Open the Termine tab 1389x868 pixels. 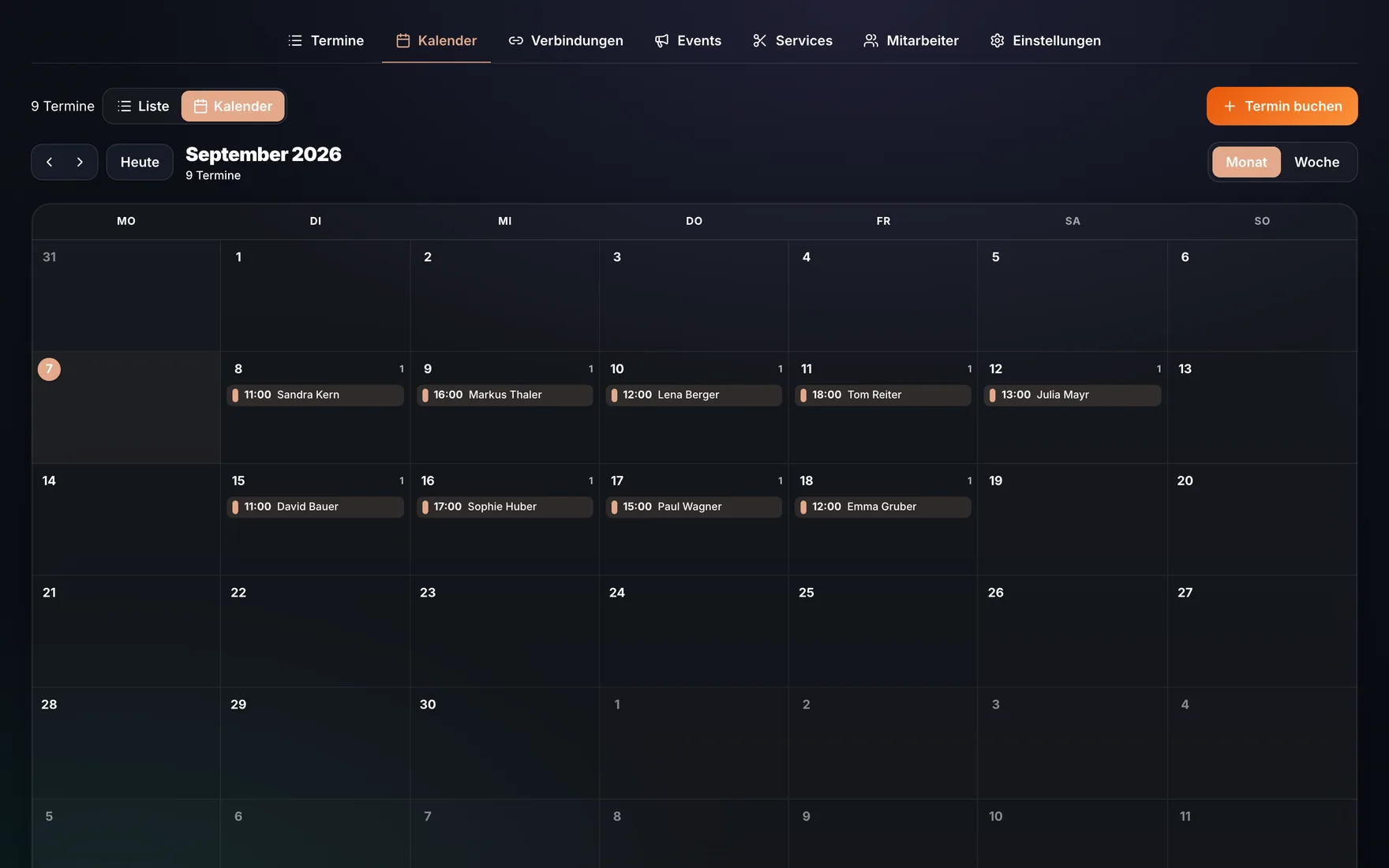pyautogui.click(x=326, y=40)
